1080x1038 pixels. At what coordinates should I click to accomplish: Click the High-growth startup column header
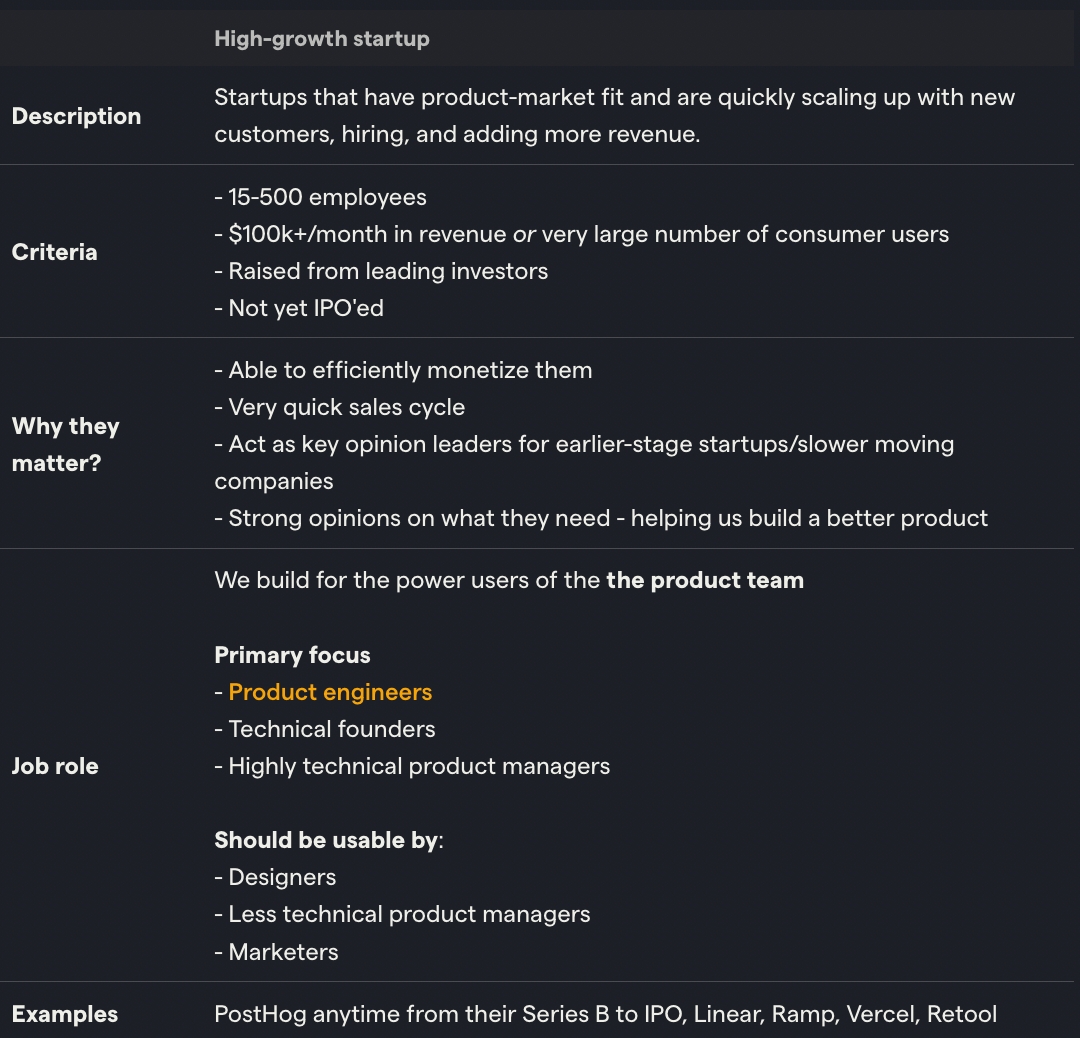pyautogui.click(x=321, y=39)
